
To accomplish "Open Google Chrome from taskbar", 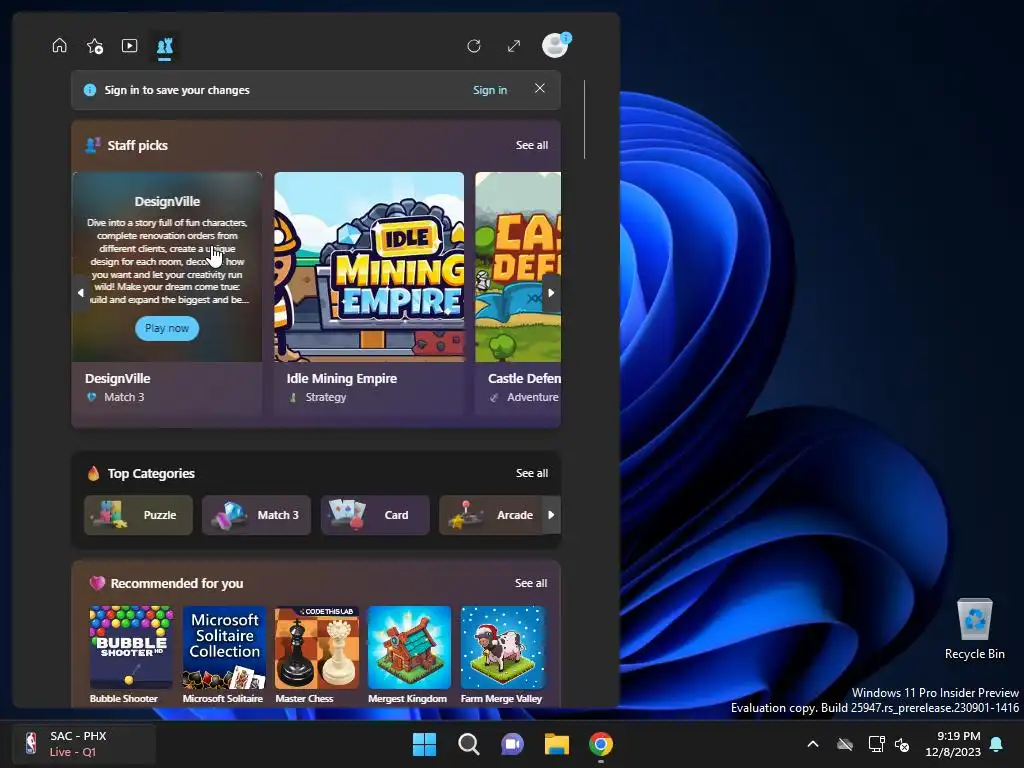I will [x=601, y=744].
